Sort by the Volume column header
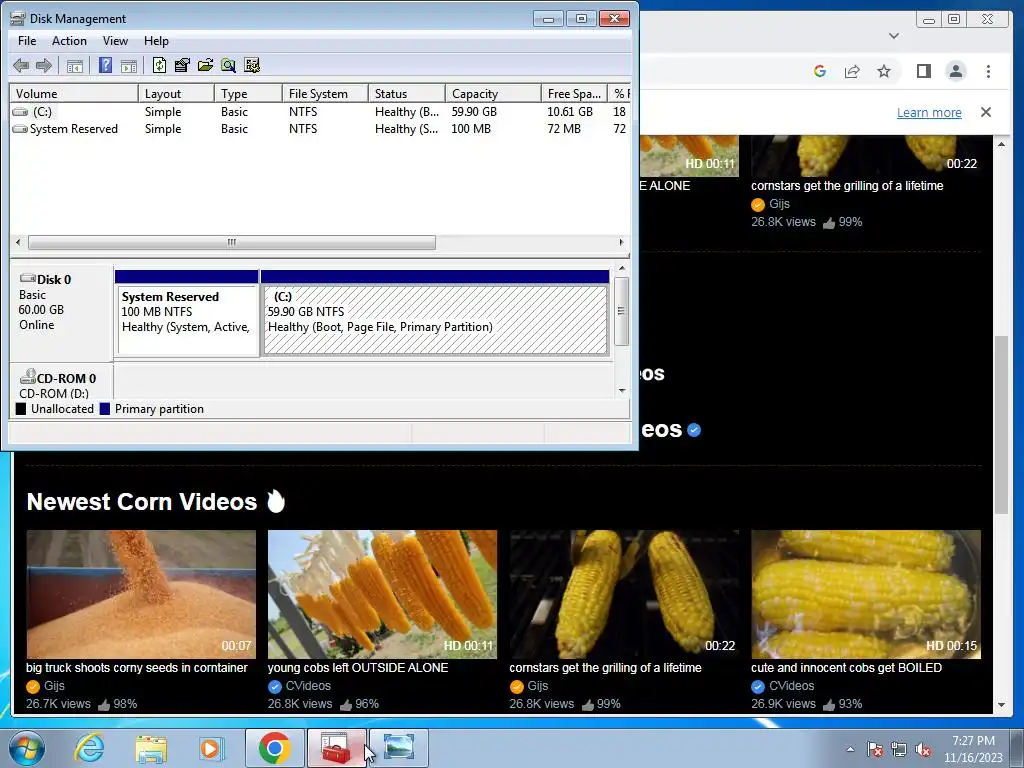 pos(74,93)
